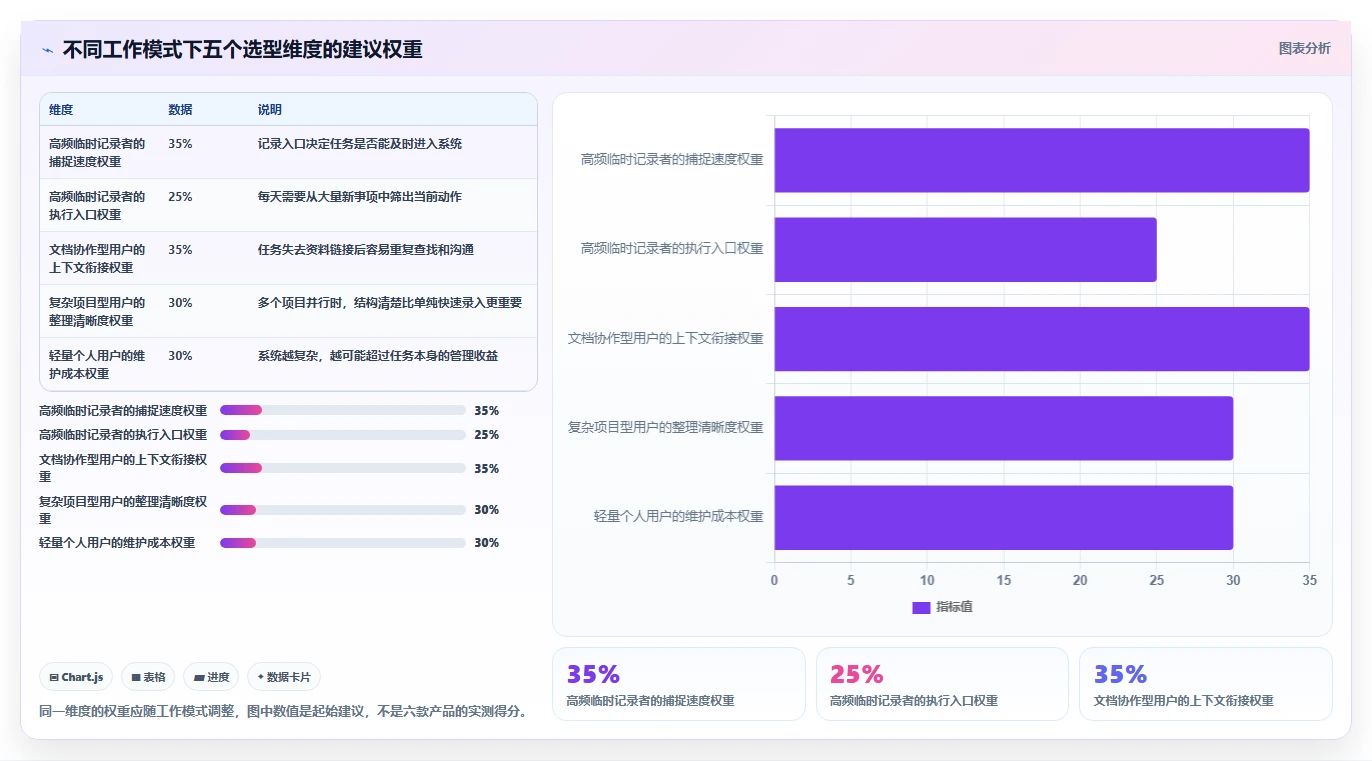Click description 记录入口决定任务是否能及时进入系统
1372x761 pixels.
[x=360, y=144]
